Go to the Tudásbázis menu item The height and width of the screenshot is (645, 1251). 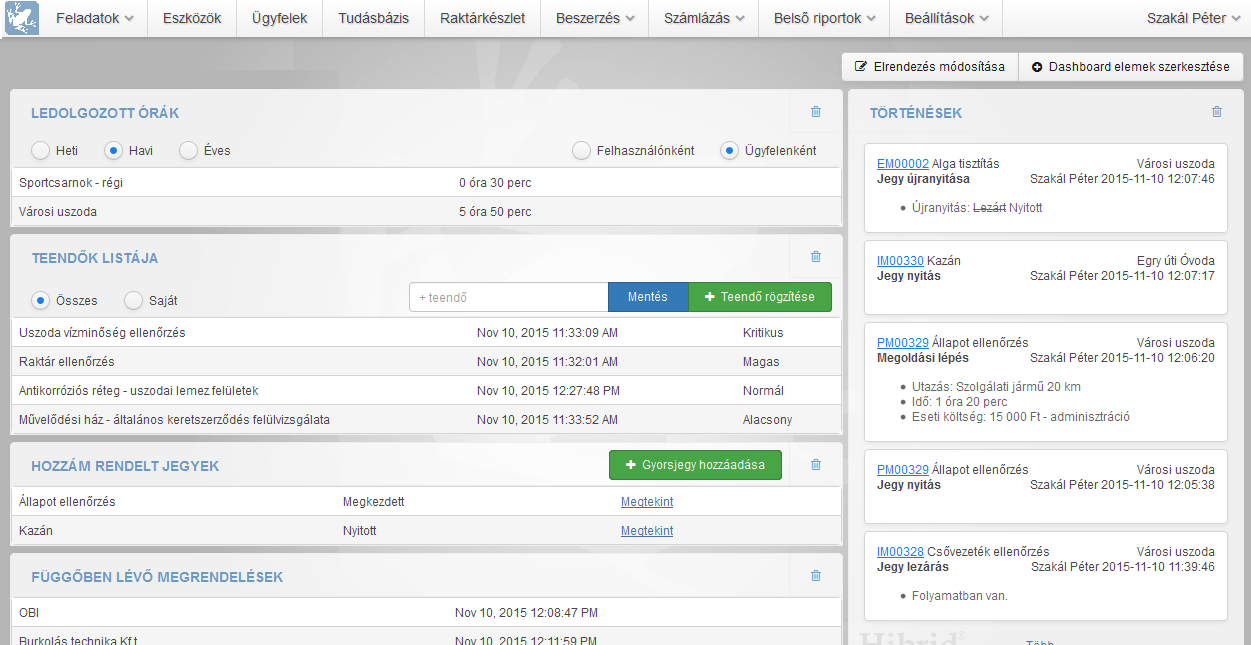(374, 18)
